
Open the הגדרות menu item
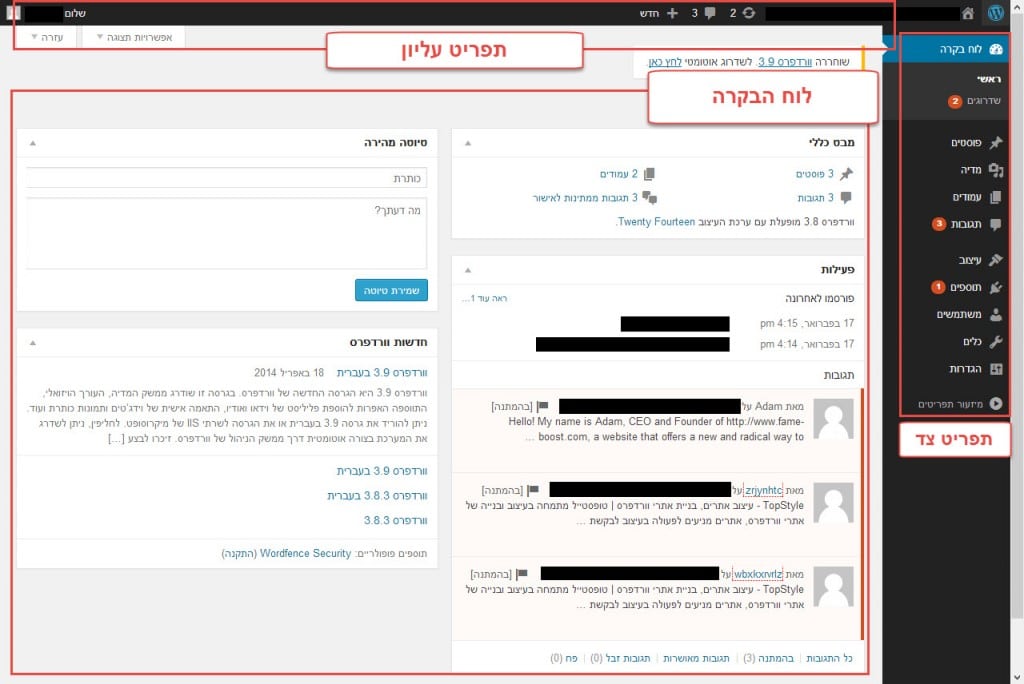(965, 369)
